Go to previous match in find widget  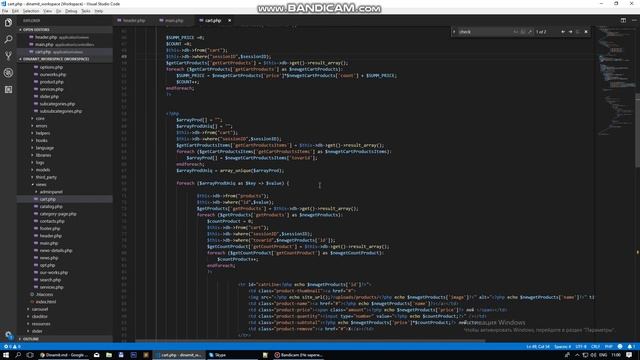click(x=563, y=32)
